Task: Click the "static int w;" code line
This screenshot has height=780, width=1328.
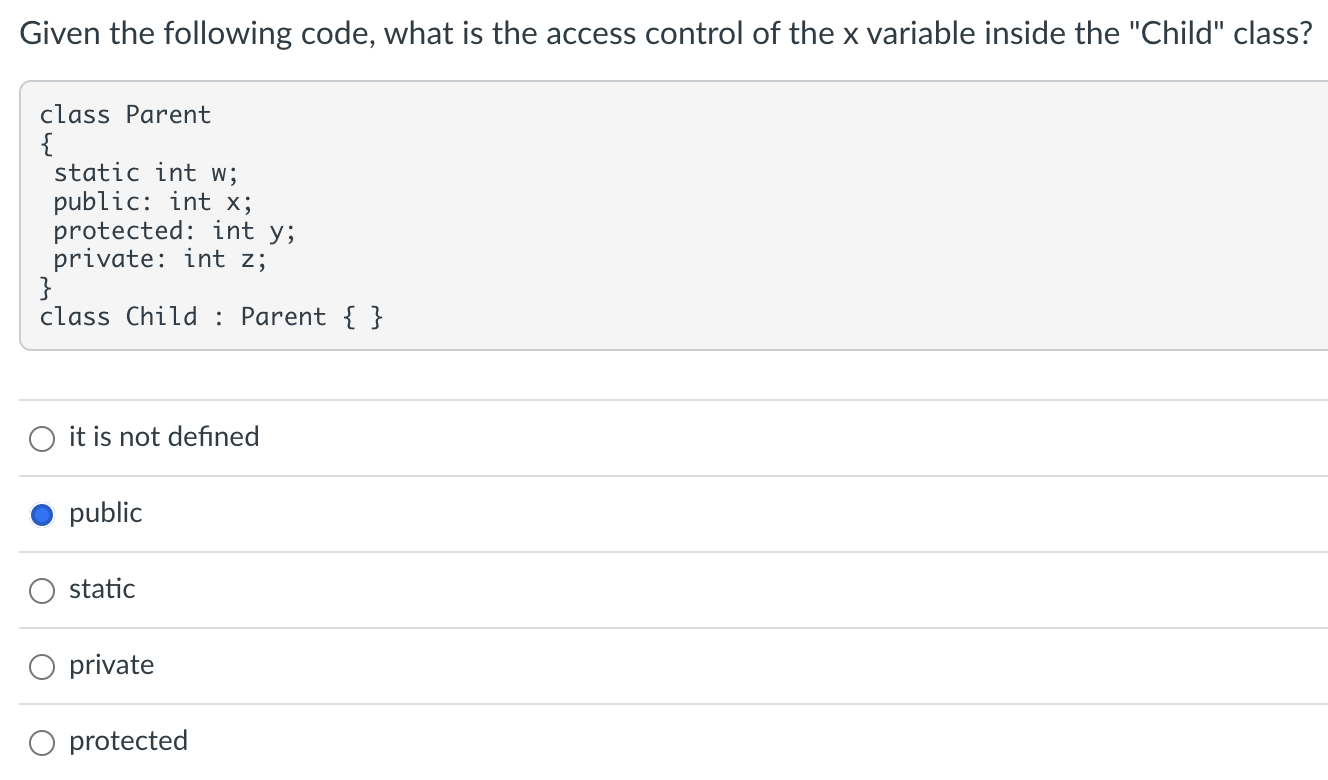Action: 146,172
